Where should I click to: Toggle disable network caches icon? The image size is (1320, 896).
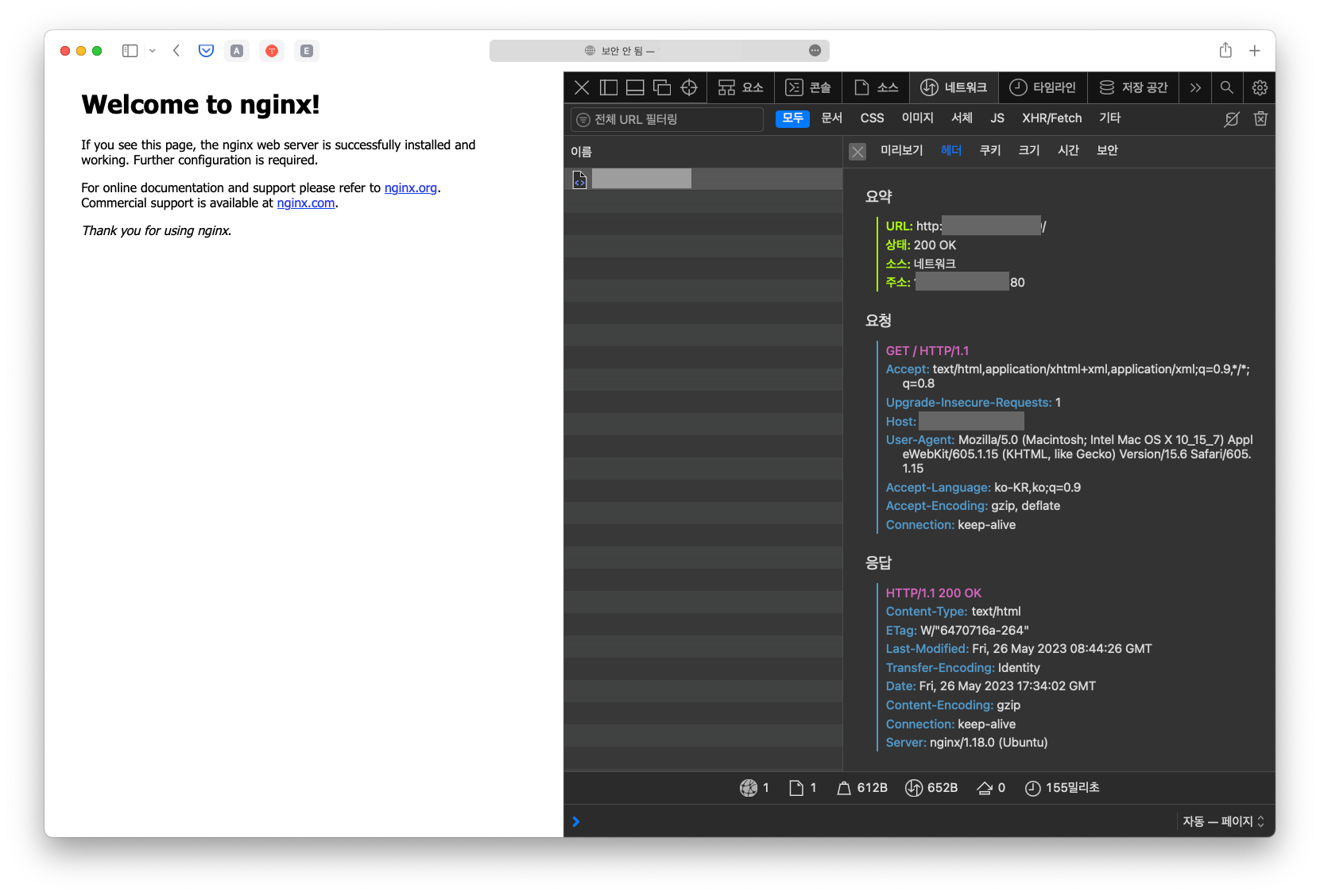[x=1232, y=119]
